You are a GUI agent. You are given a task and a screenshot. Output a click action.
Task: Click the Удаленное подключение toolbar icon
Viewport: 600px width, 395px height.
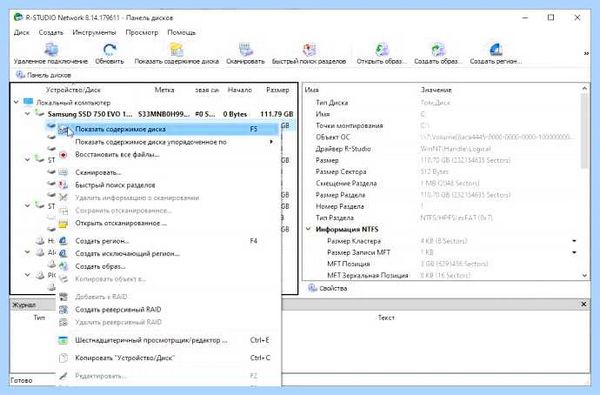pyautogui.click(x=51, y=54)
